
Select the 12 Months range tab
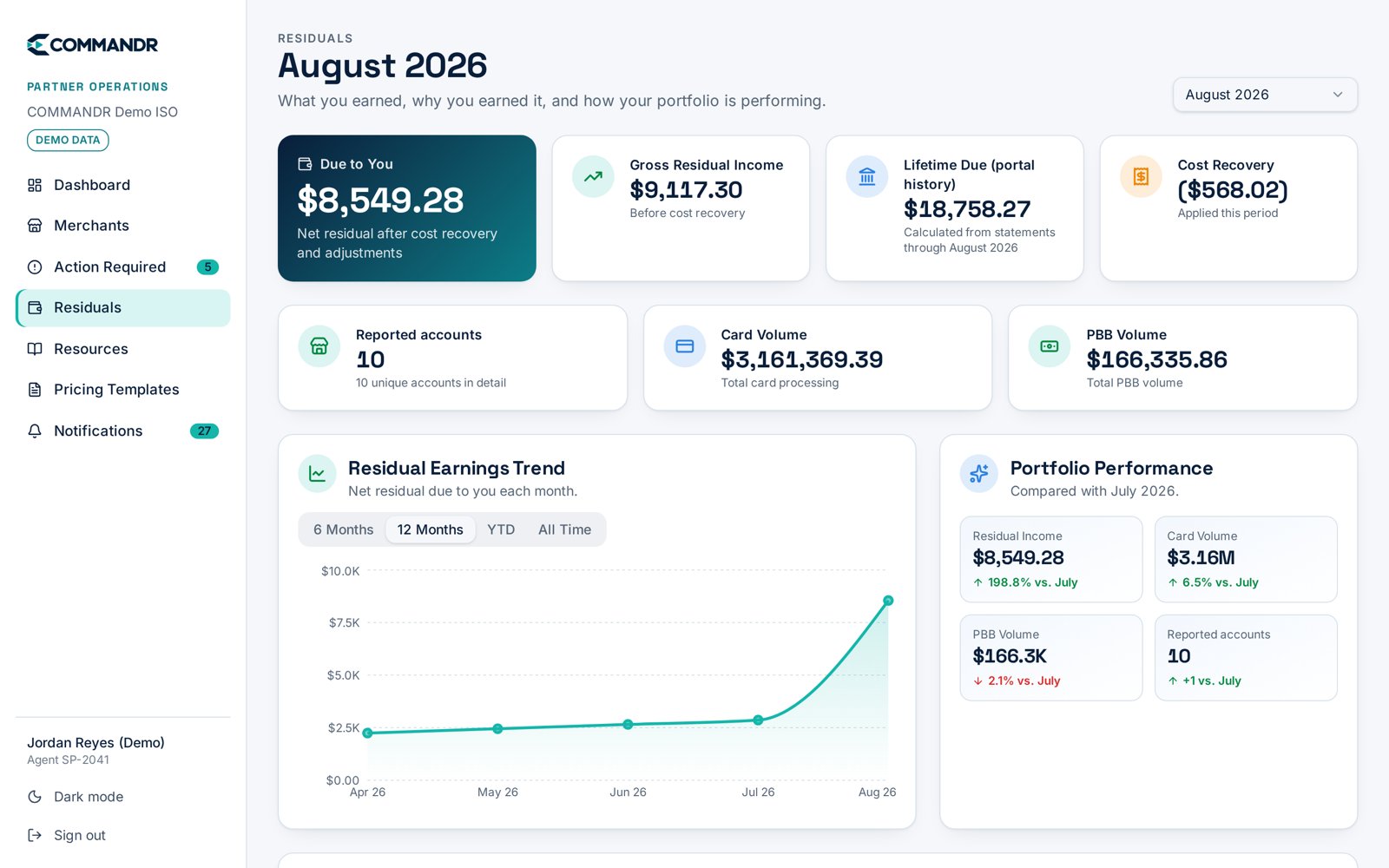(x=431, y=529)
